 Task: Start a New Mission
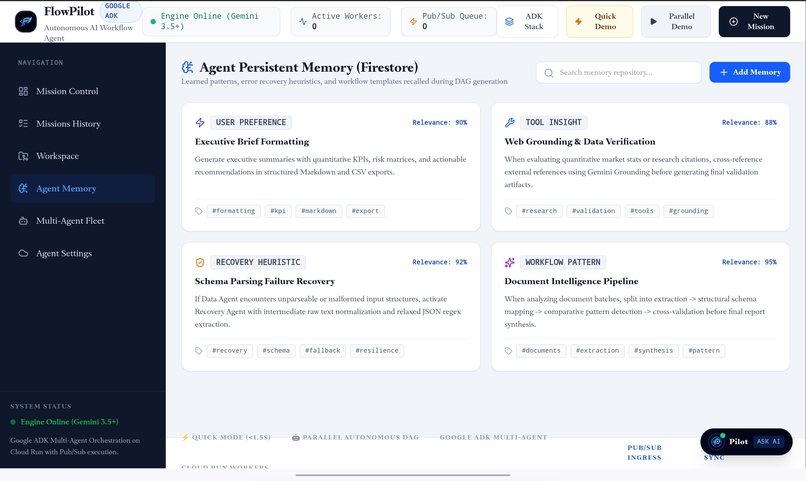tap(754, 22)
